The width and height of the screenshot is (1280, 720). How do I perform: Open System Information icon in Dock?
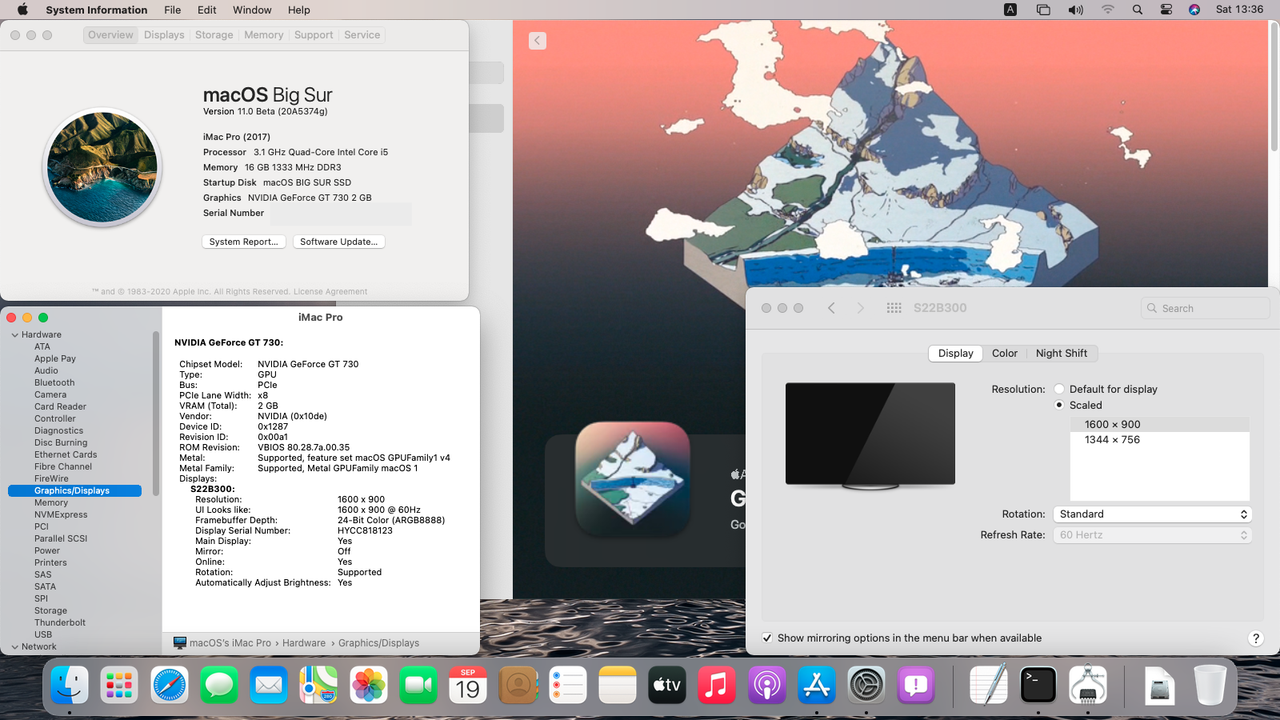tap(1088, 685)
